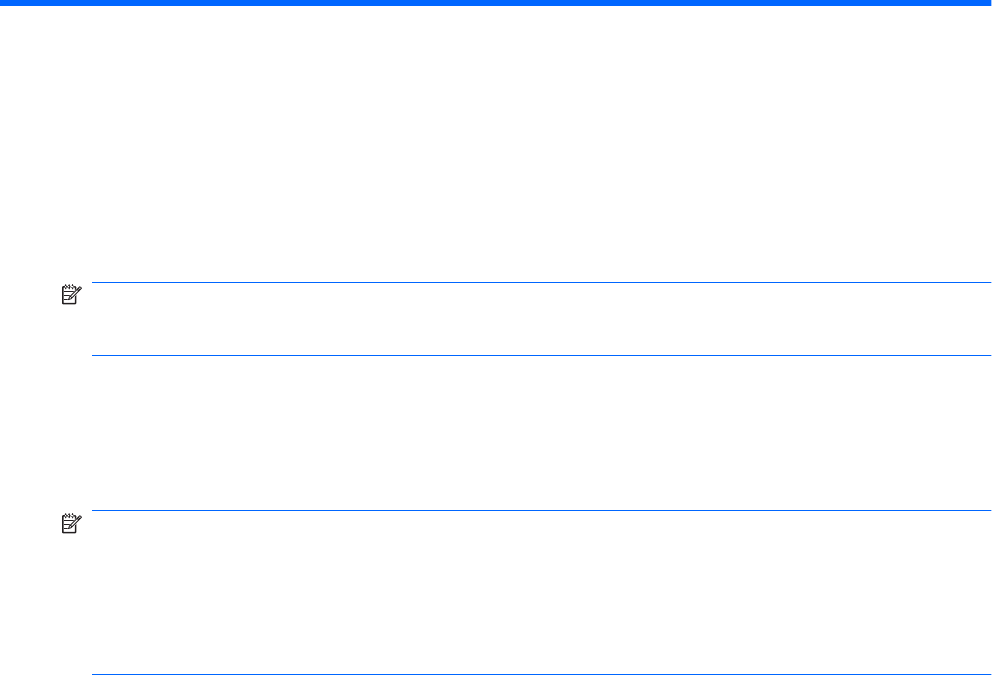Click the rule line above the first note
This screenshot has width=992, height=675.
540,283
